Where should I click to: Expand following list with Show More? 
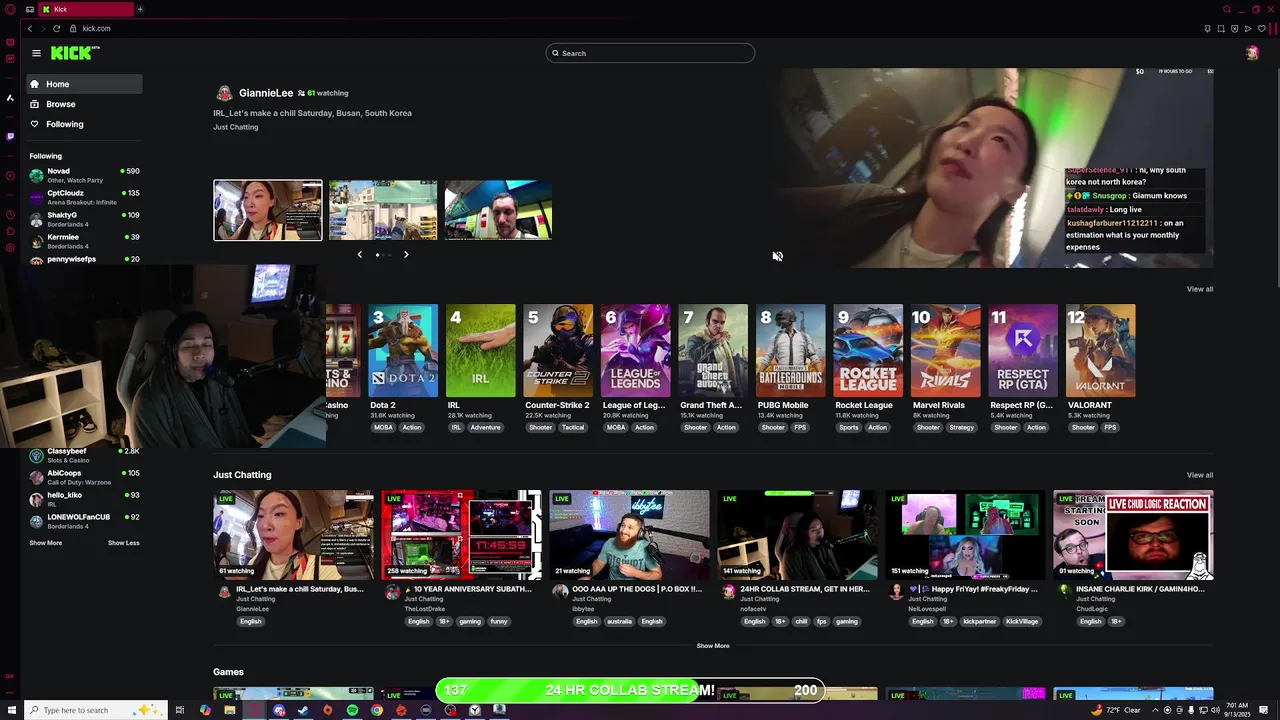coord(45,543)
